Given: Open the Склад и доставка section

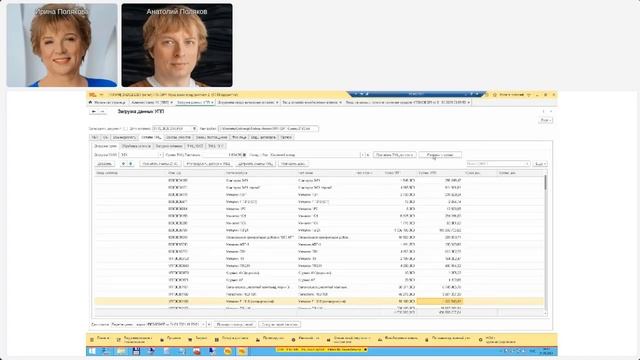Looking at the screenshot, I should pyautogui.click(x=231, y=339).
